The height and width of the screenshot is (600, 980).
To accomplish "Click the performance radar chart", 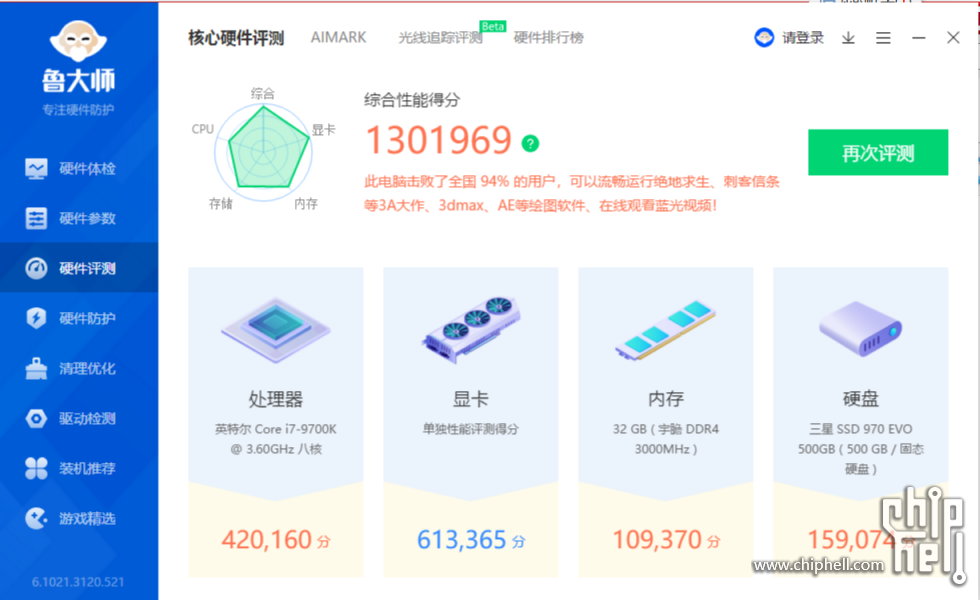I will click(x=264, y=151).
